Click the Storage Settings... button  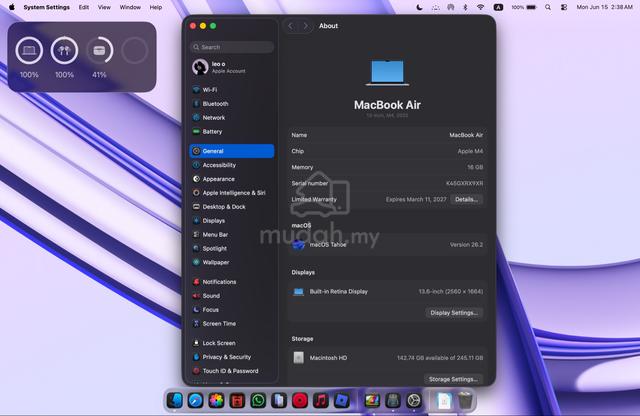(453, 379)
